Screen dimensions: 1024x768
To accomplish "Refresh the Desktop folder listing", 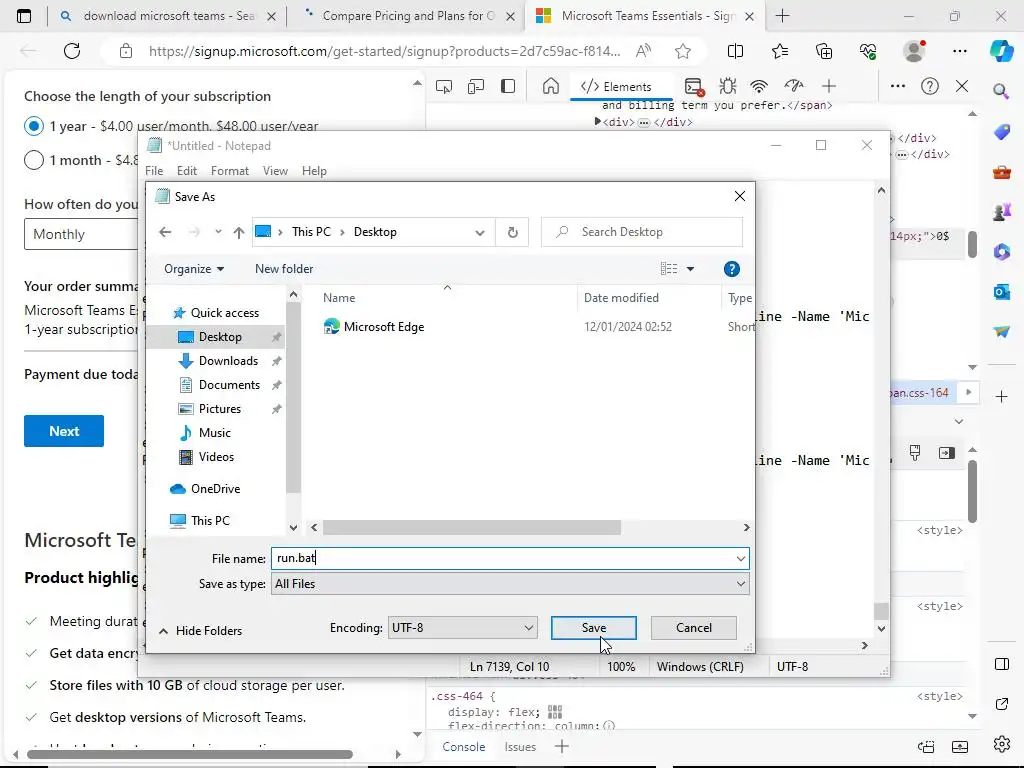I will click(x=513, y=232).
